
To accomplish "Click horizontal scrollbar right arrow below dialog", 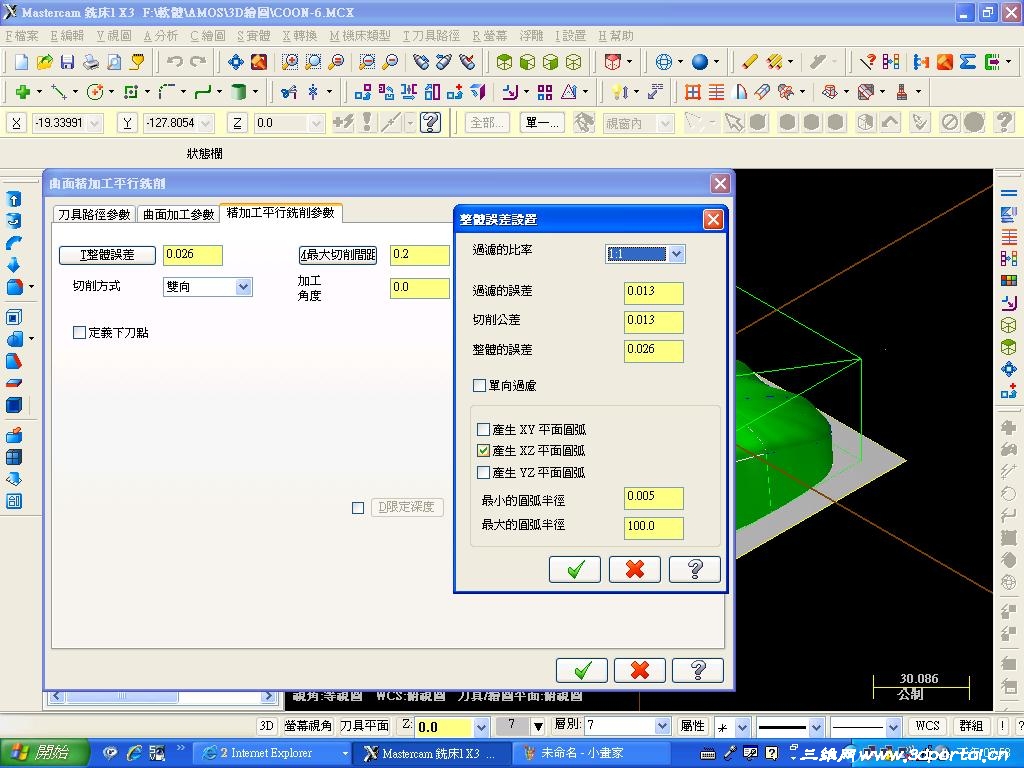I will [x=268, y=696].
